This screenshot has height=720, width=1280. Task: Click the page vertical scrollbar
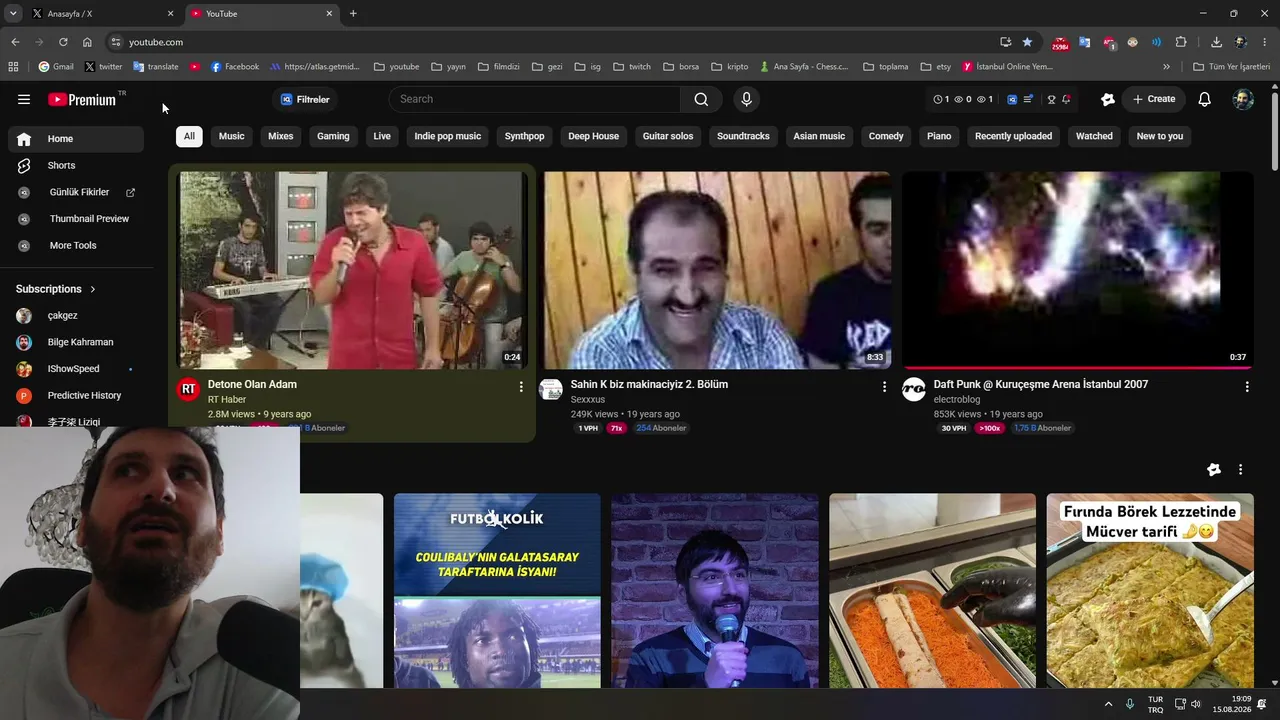[x=1274, y=130]
